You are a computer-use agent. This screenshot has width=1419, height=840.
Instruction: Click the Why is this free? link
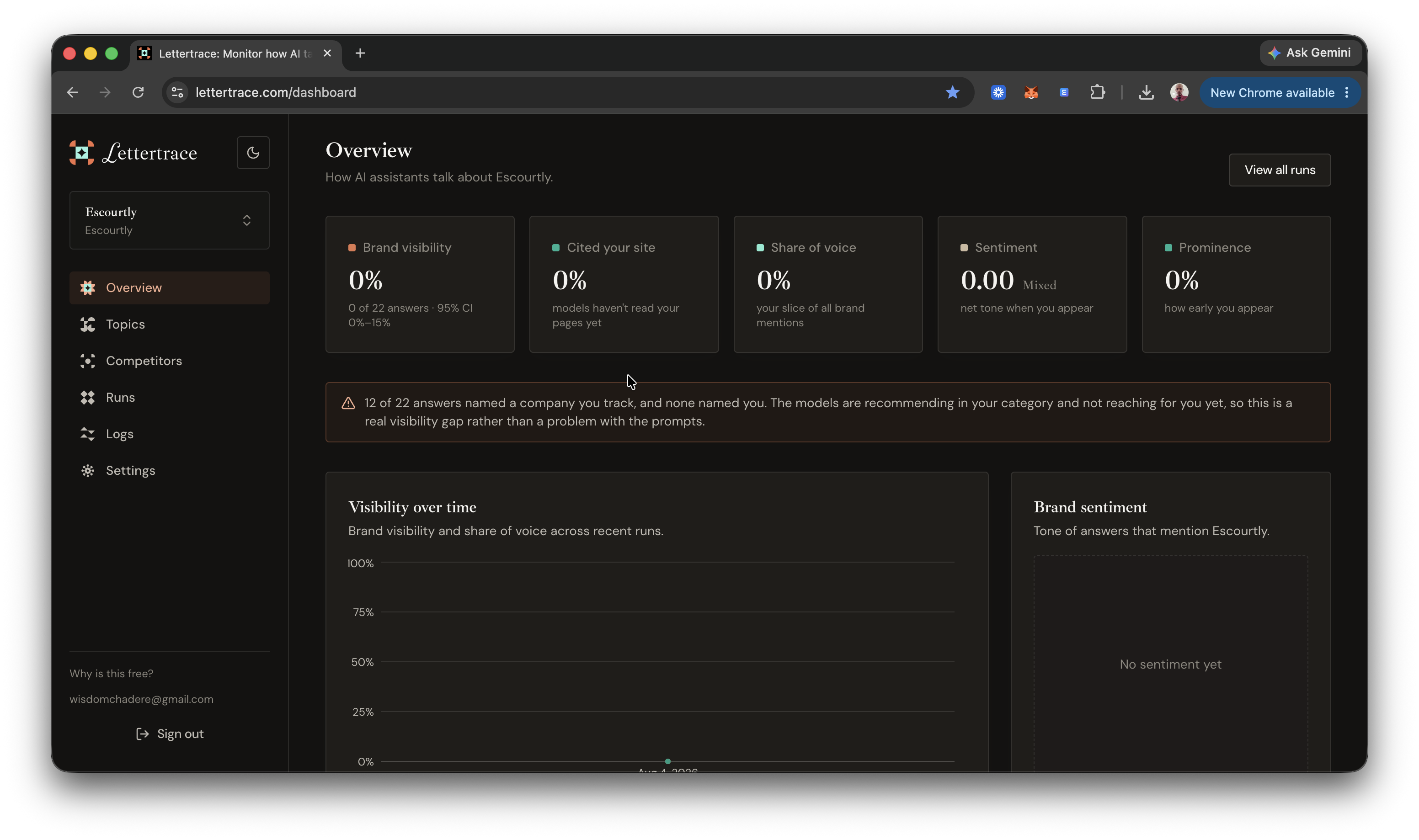point(112,674)
